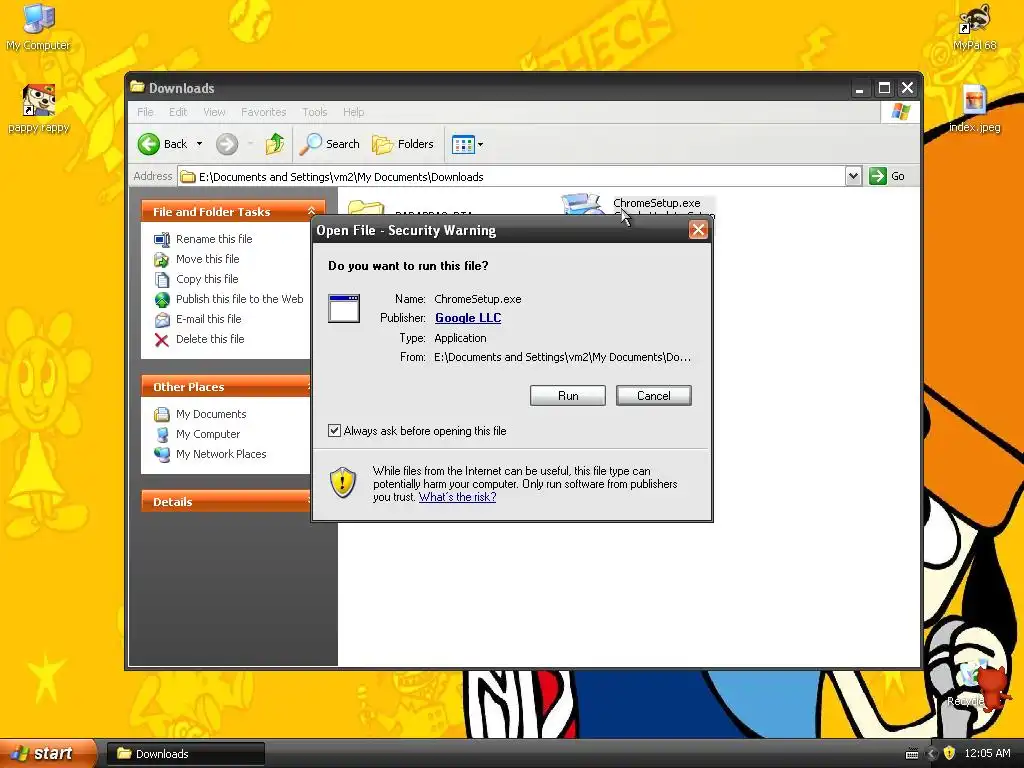1024x768 pixels.
Task: Select Downloads taskbar button
Action: (186, 754)
